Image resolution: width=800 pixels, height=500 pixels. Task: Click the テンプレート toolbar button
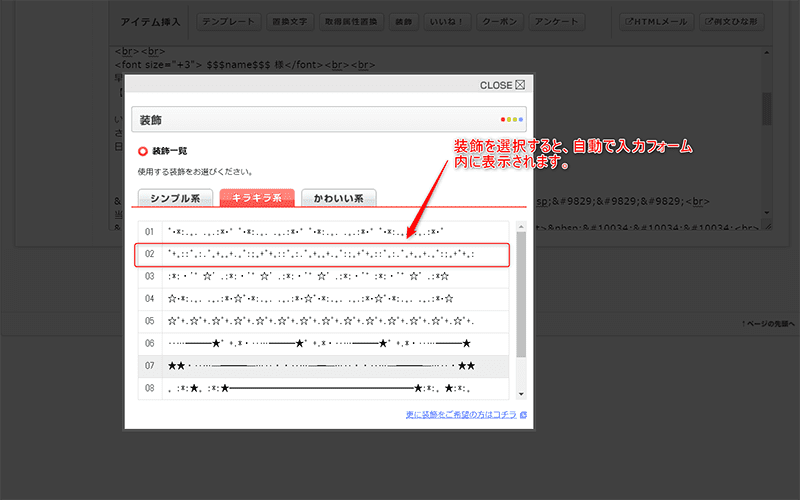[x=230, y=21]
